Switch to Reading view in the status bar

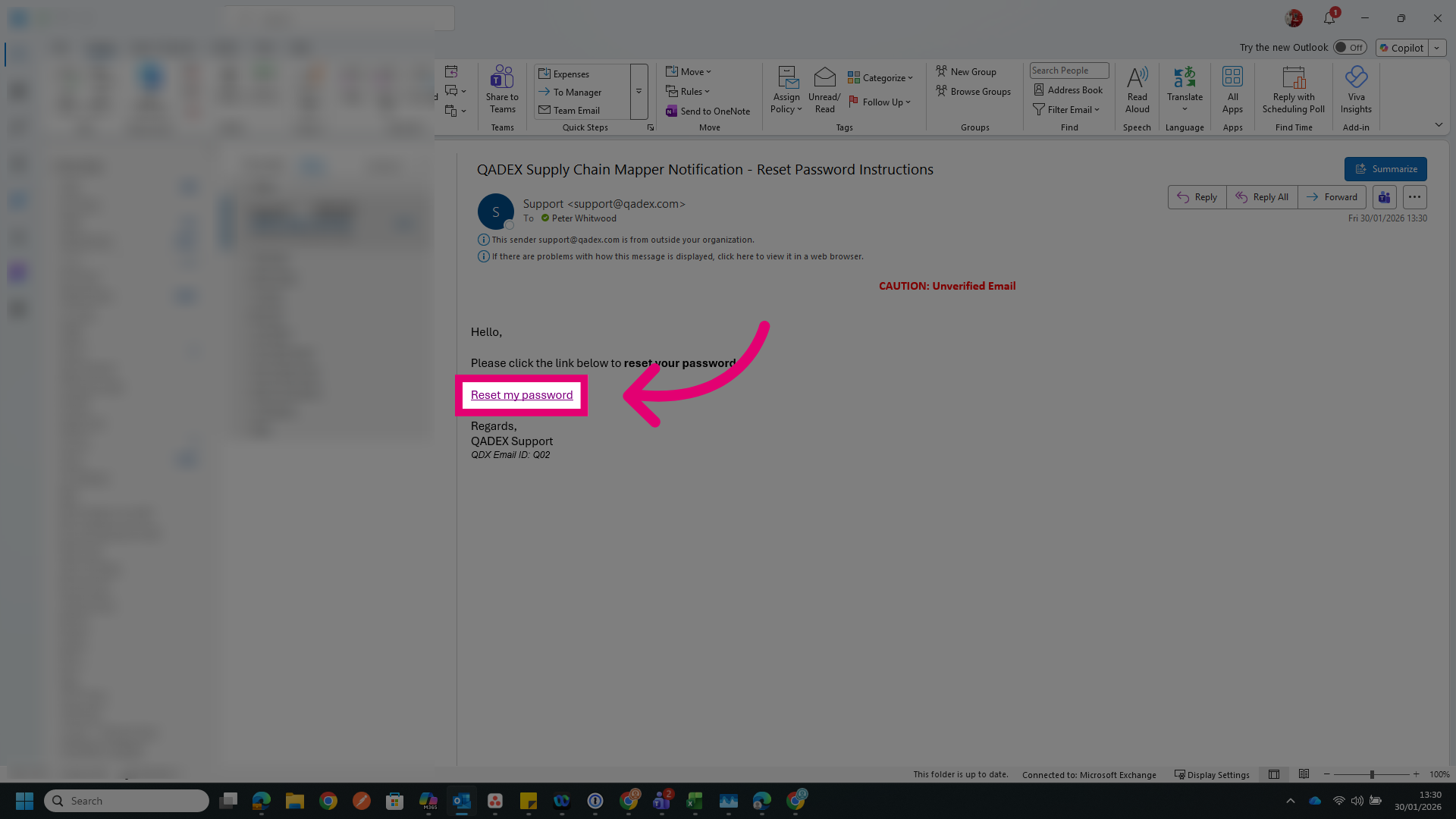point(1304,774)
